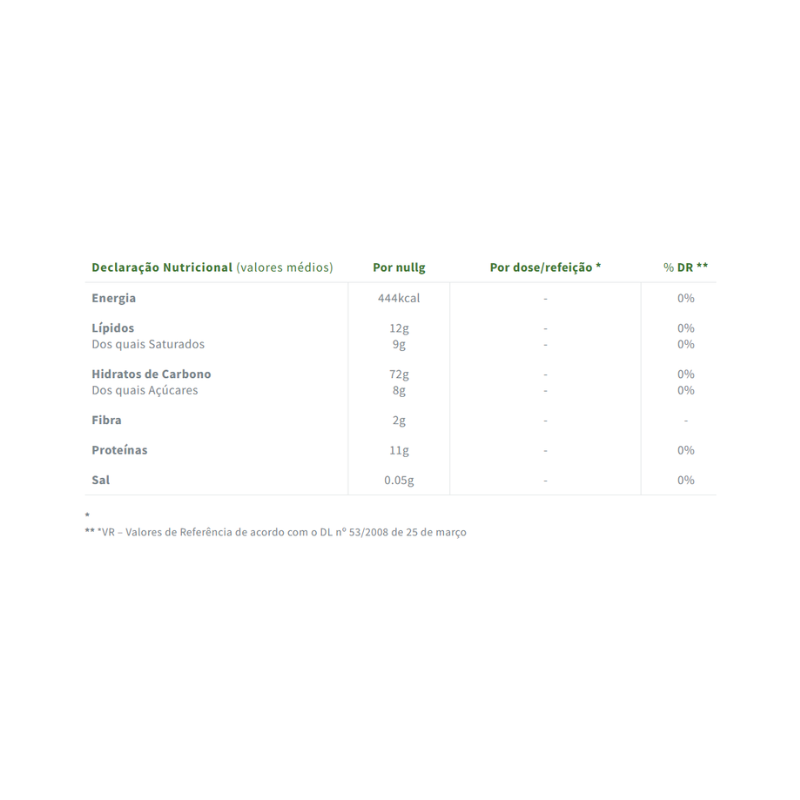800x800 pixels.
Task: Select the Dos quais Saturados label
Action: click(148, 344)
